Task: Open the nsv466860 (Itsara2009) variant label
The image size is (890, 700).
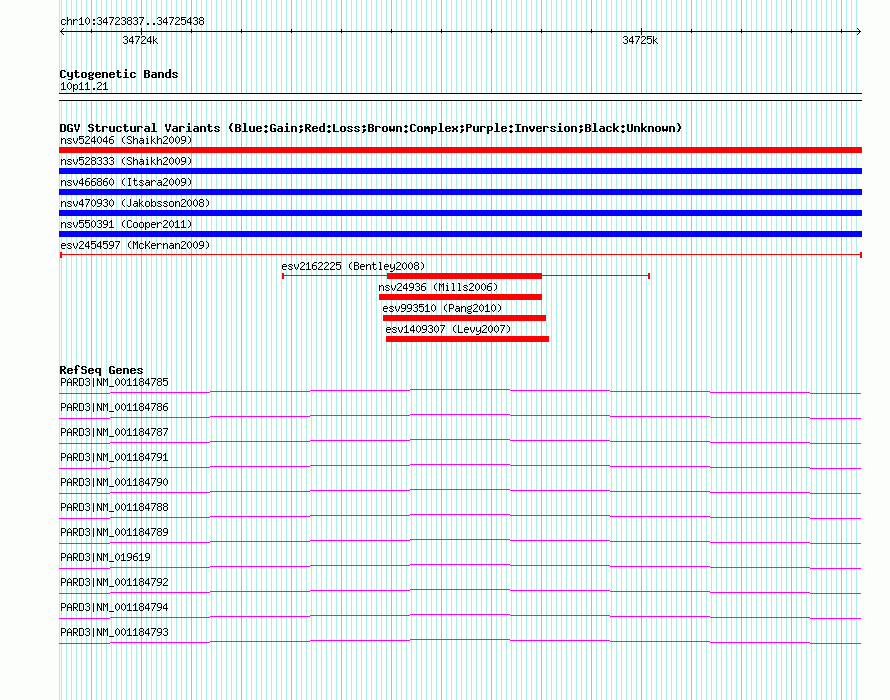Action: 126,182
